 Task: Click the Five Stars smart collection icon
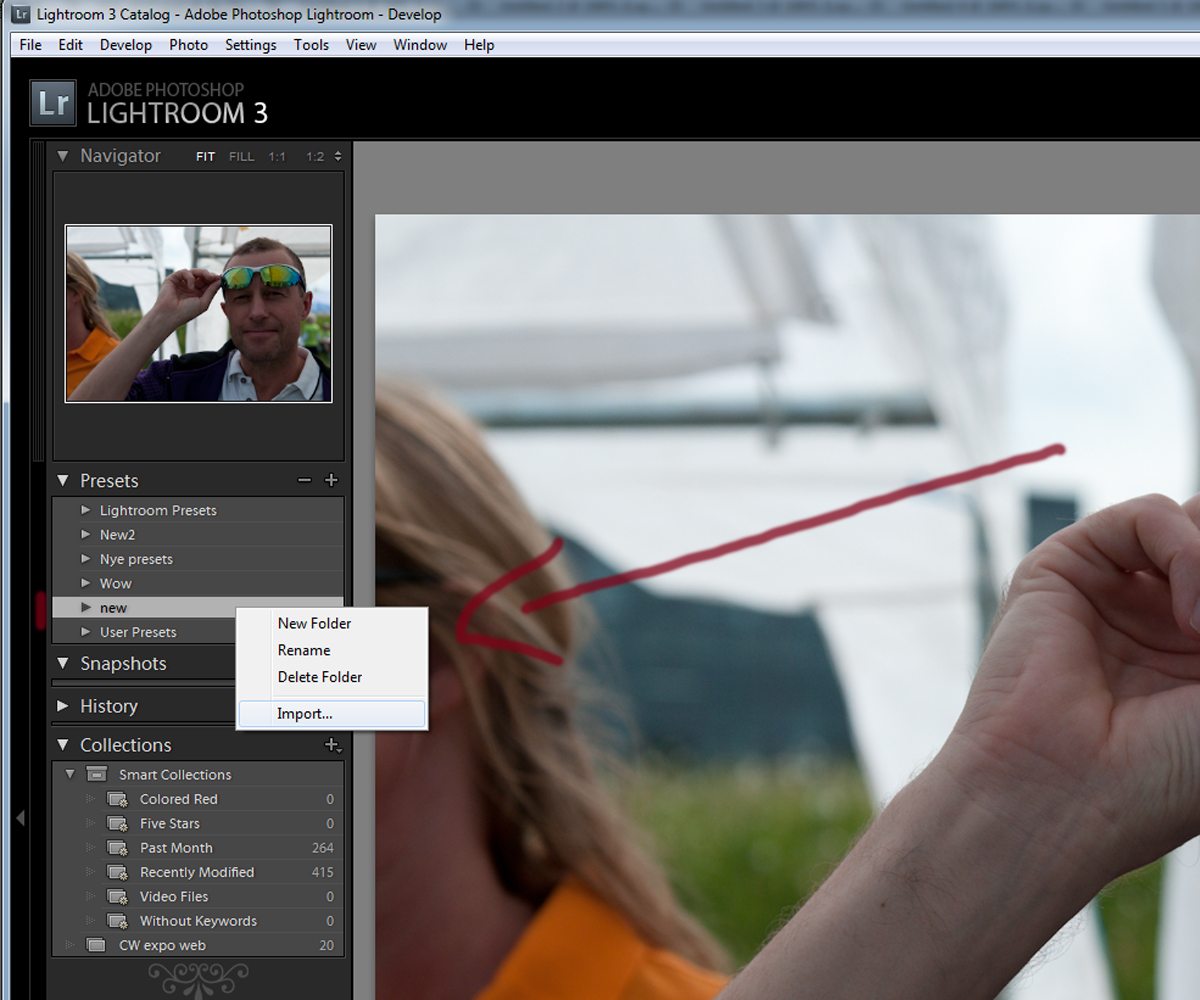click(x=117, y=824)
